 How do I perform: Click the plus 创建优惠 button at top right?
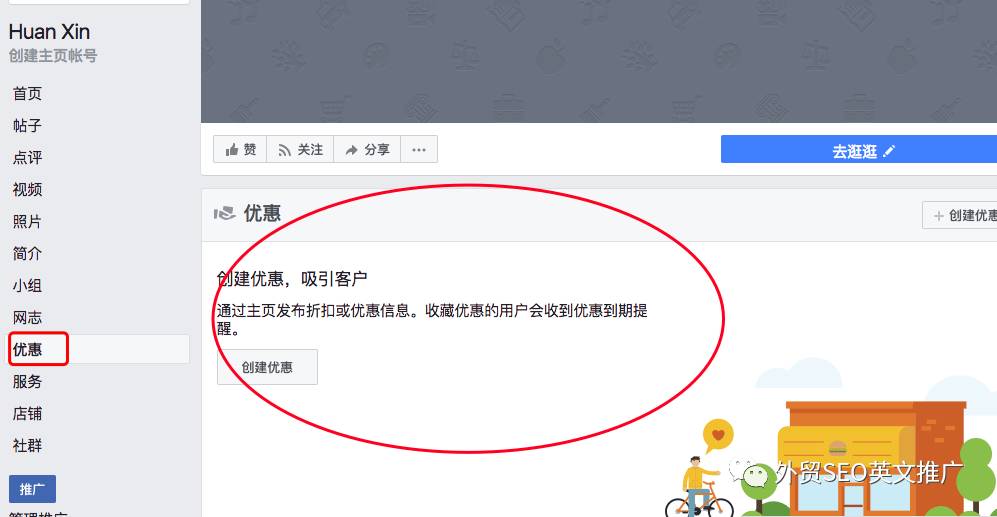960,216
